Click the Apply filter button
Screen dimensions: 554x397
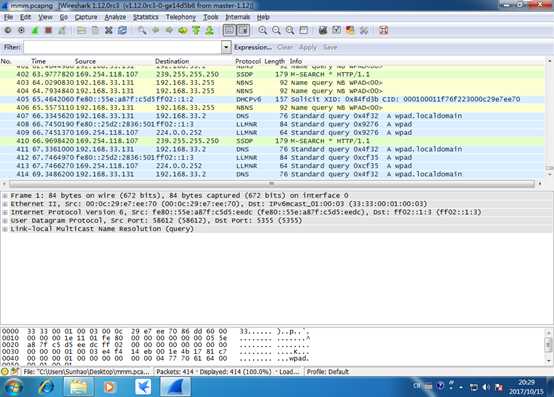(308, 47)
